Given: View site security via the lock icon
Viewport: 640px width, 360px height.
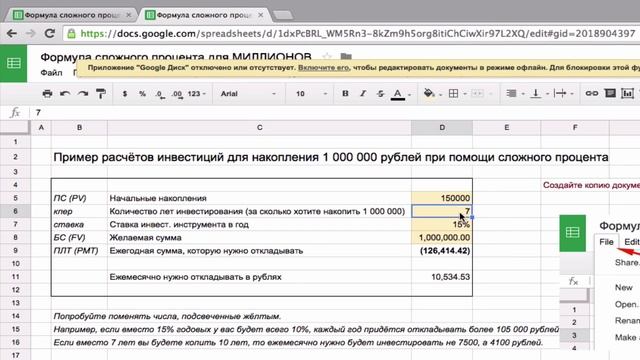Looking at the screenshot, I should coord(71,33).
